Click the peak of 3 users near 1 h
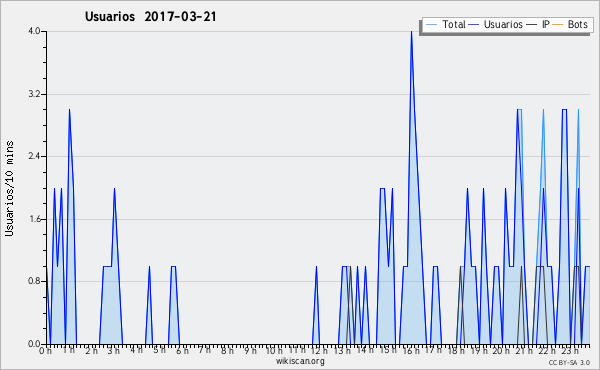Viewport: 600px width, 370px height. click(69, 110)
